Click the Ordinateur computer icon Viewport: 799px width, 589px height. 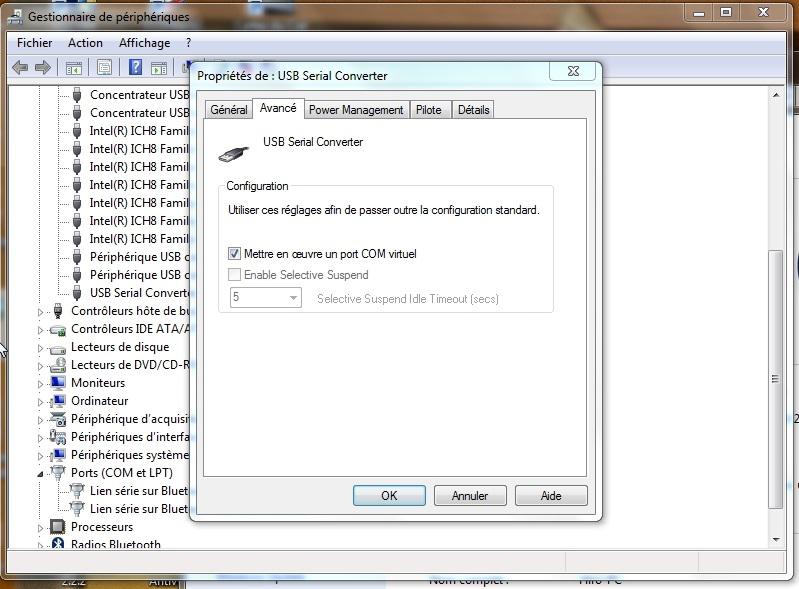coord(58,401)
